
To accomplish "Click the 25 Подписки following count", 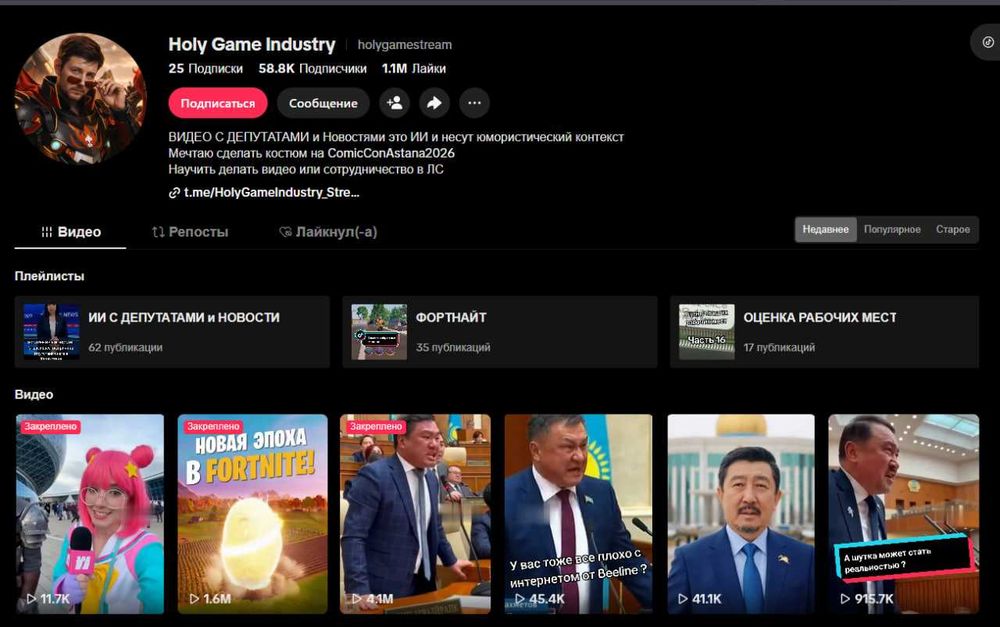I will click(205, 69).
